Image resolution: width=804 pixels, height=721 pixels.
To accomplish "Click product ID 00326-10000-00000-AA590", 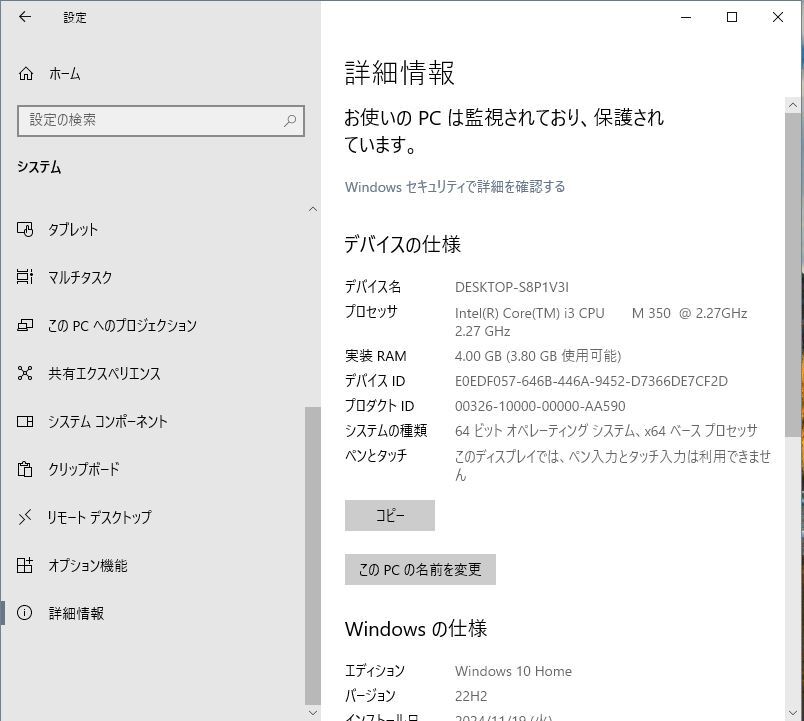I will 540,406.
